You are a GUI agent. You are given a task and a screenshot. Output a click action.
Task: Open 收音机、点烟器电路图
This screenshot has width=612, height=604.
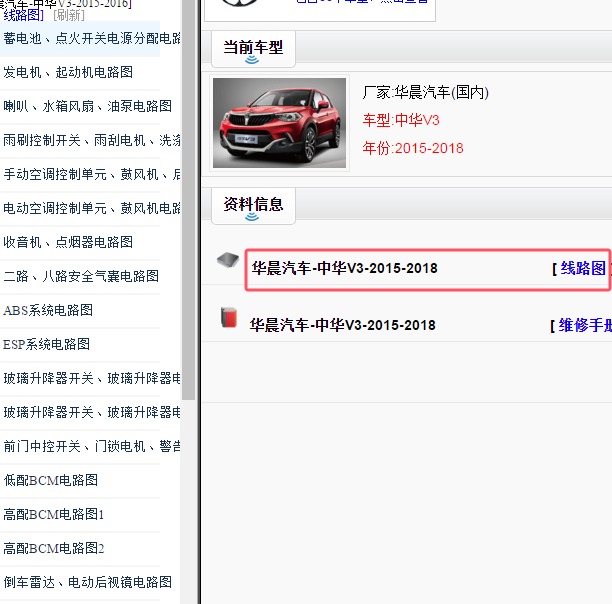point(68,242)
